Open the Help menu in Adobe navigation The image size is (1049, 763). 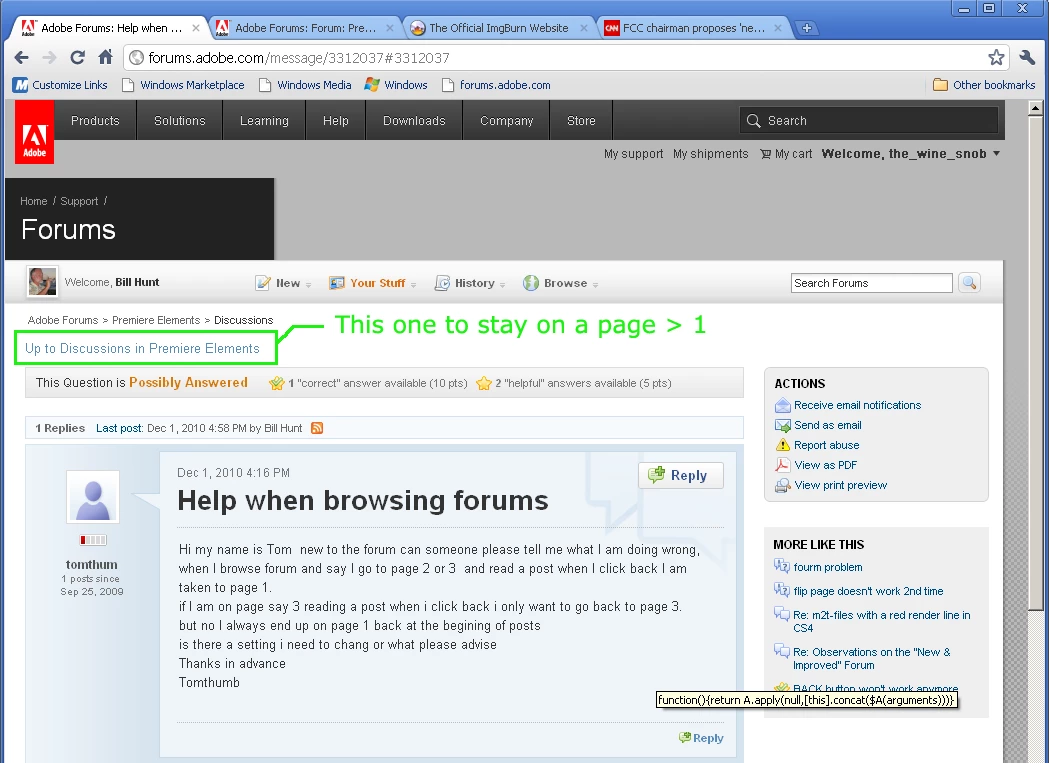point(336,120)
